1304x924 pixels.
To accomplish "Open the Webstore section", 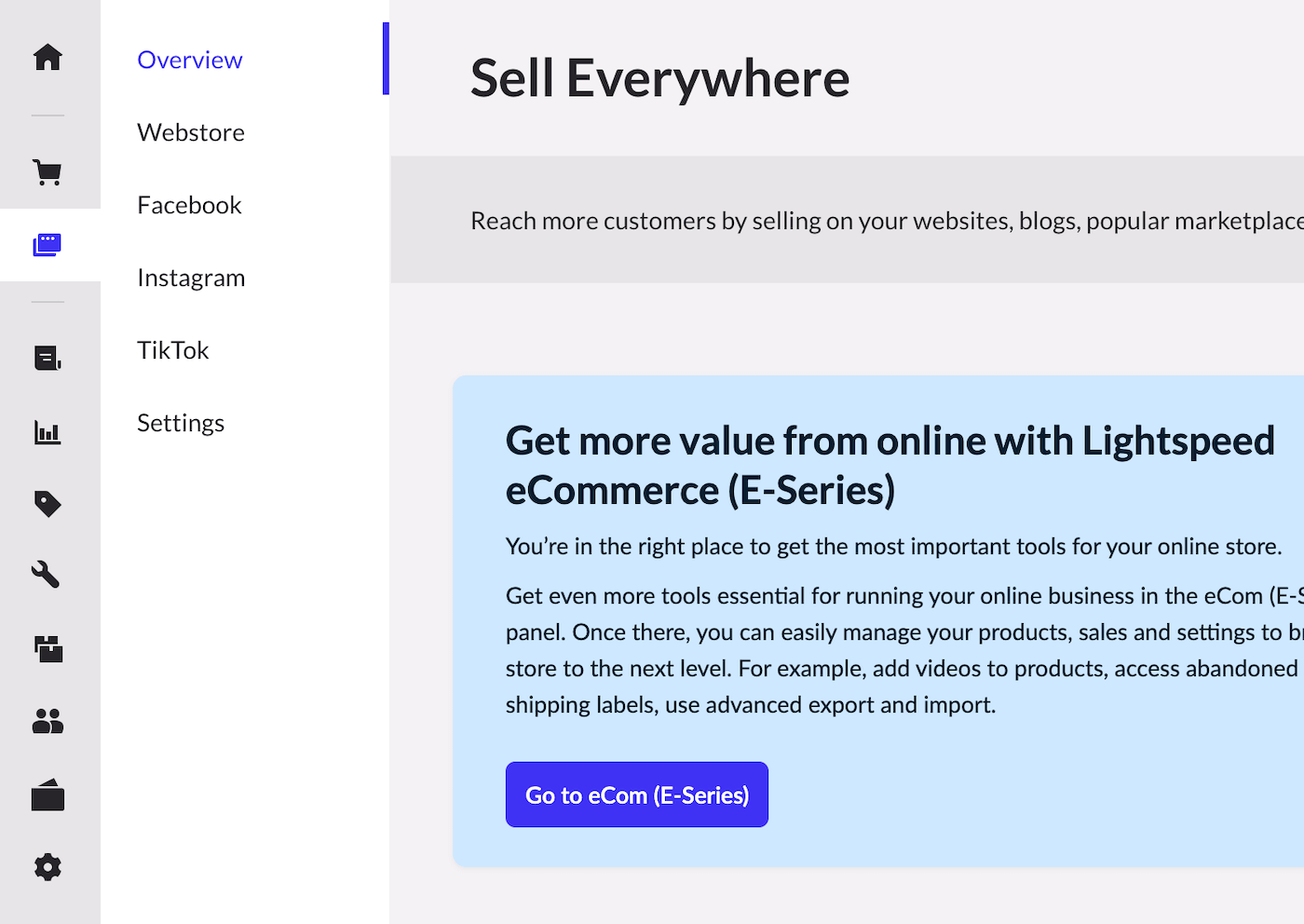I will click(190, 132).
